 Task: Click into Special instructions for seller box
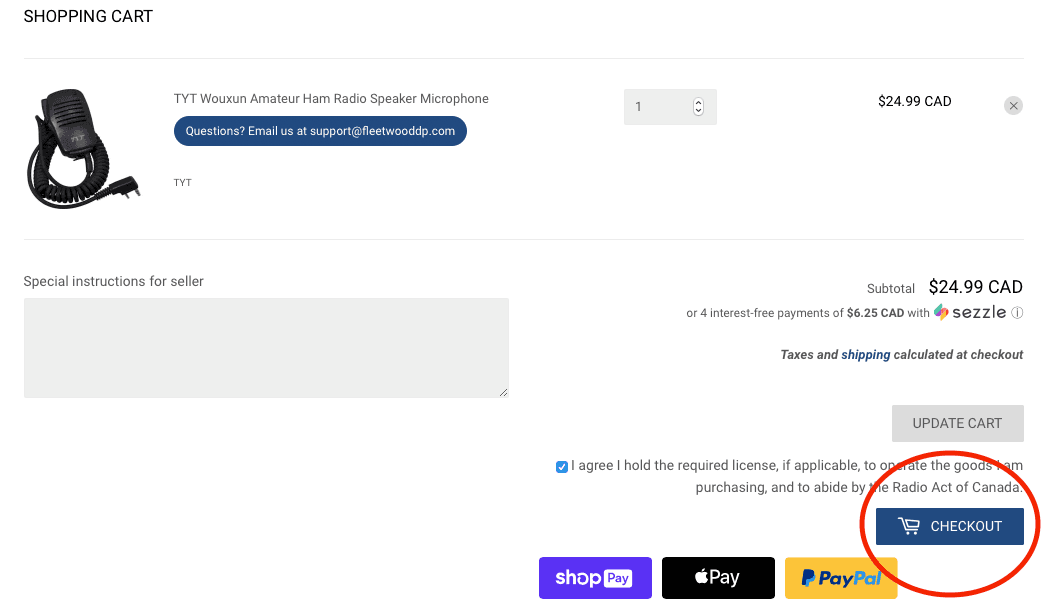point(266,347)
